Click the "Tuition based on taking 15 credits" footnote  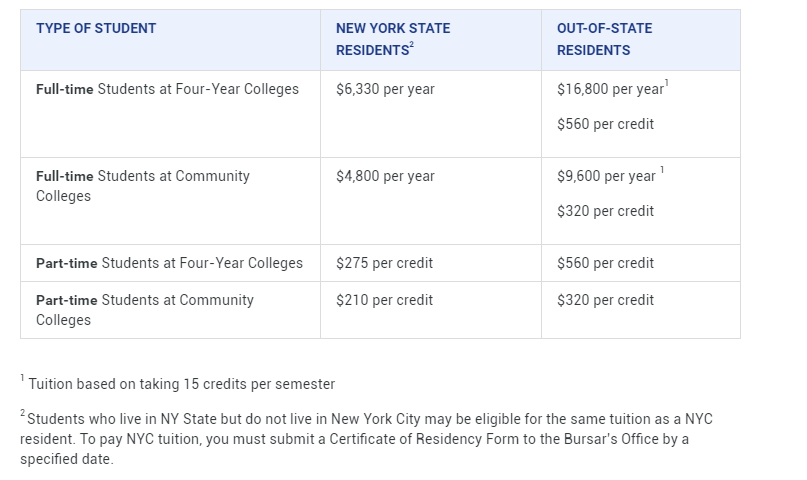click(182, 384)
